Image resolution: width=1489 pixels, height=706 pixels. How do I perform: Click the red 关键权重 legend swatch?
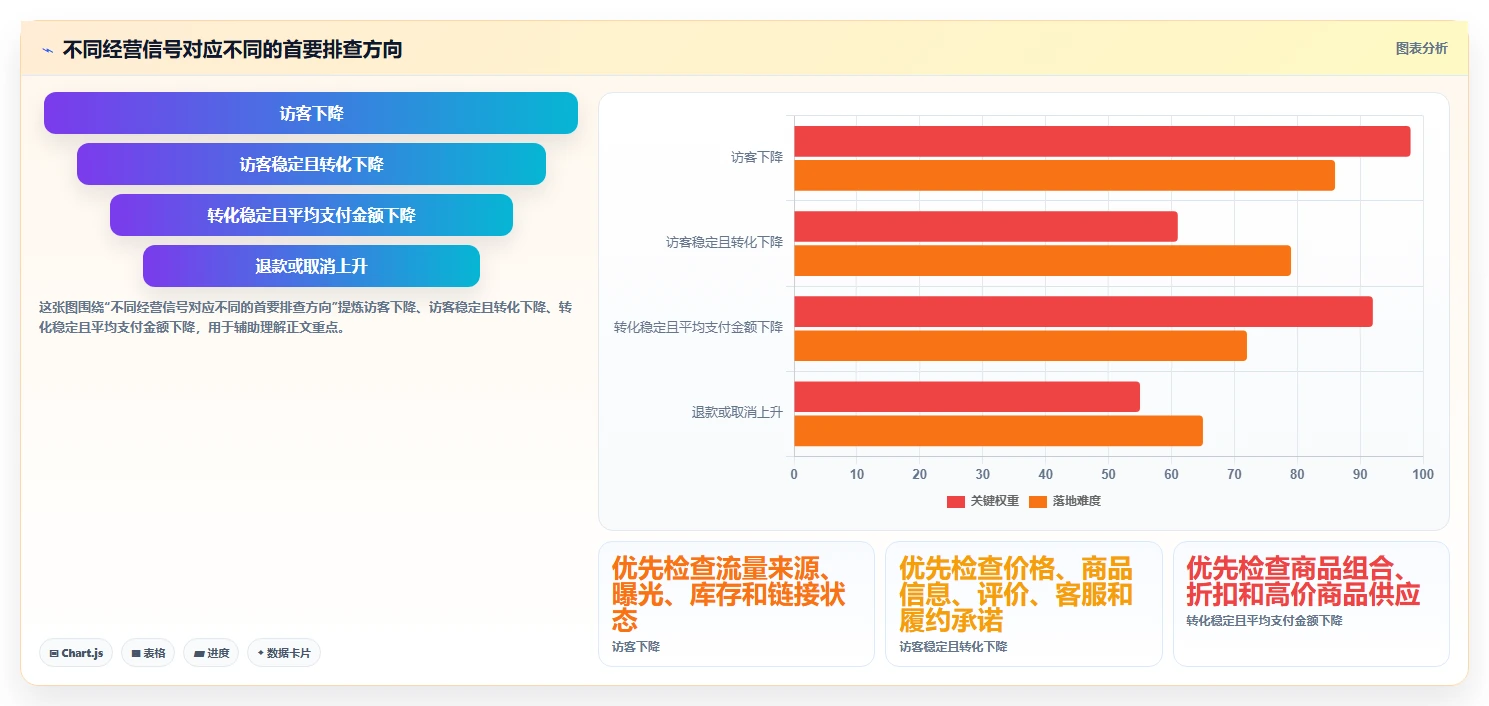pyautogui.click(x=956, y=501)
